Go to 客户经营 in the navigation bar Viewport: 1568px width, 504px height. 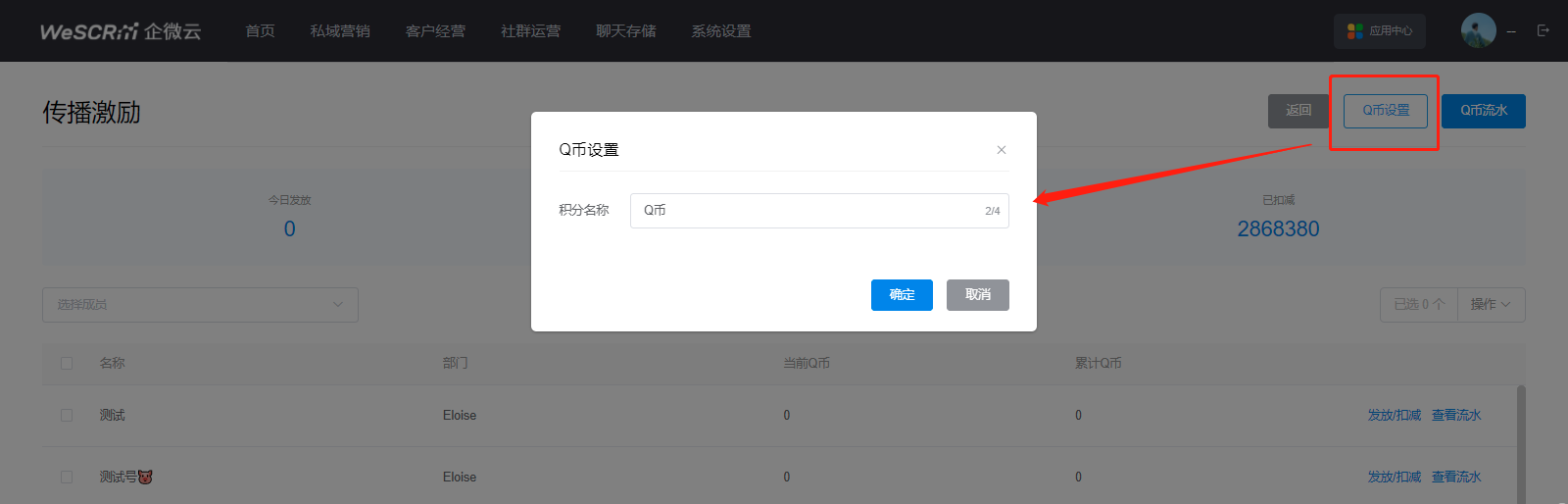pyautogui.click(x=435, y=31)
